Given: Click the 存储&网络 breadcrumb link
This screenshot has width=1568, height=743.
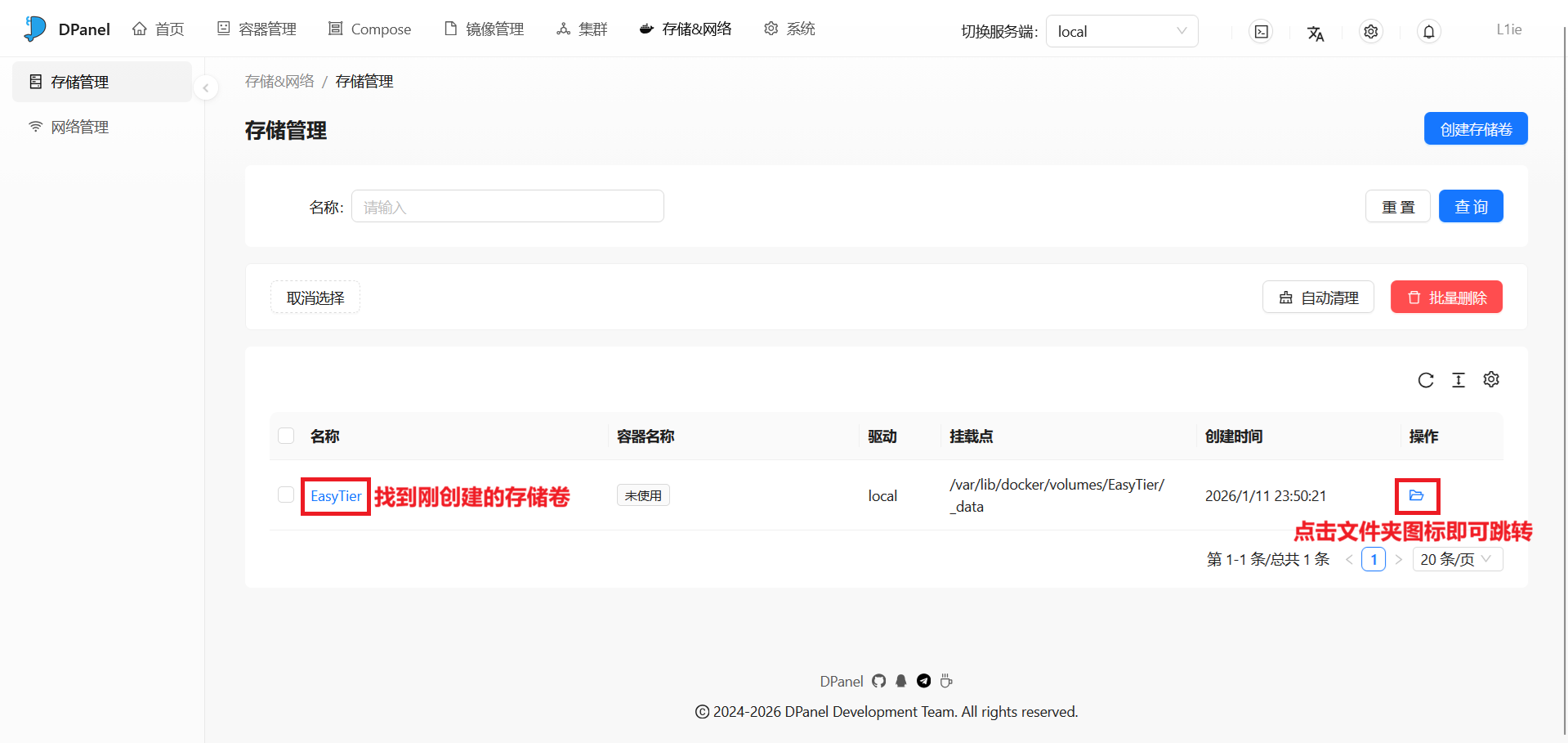Looking at the screenshot, I should (x=279, y=82).
